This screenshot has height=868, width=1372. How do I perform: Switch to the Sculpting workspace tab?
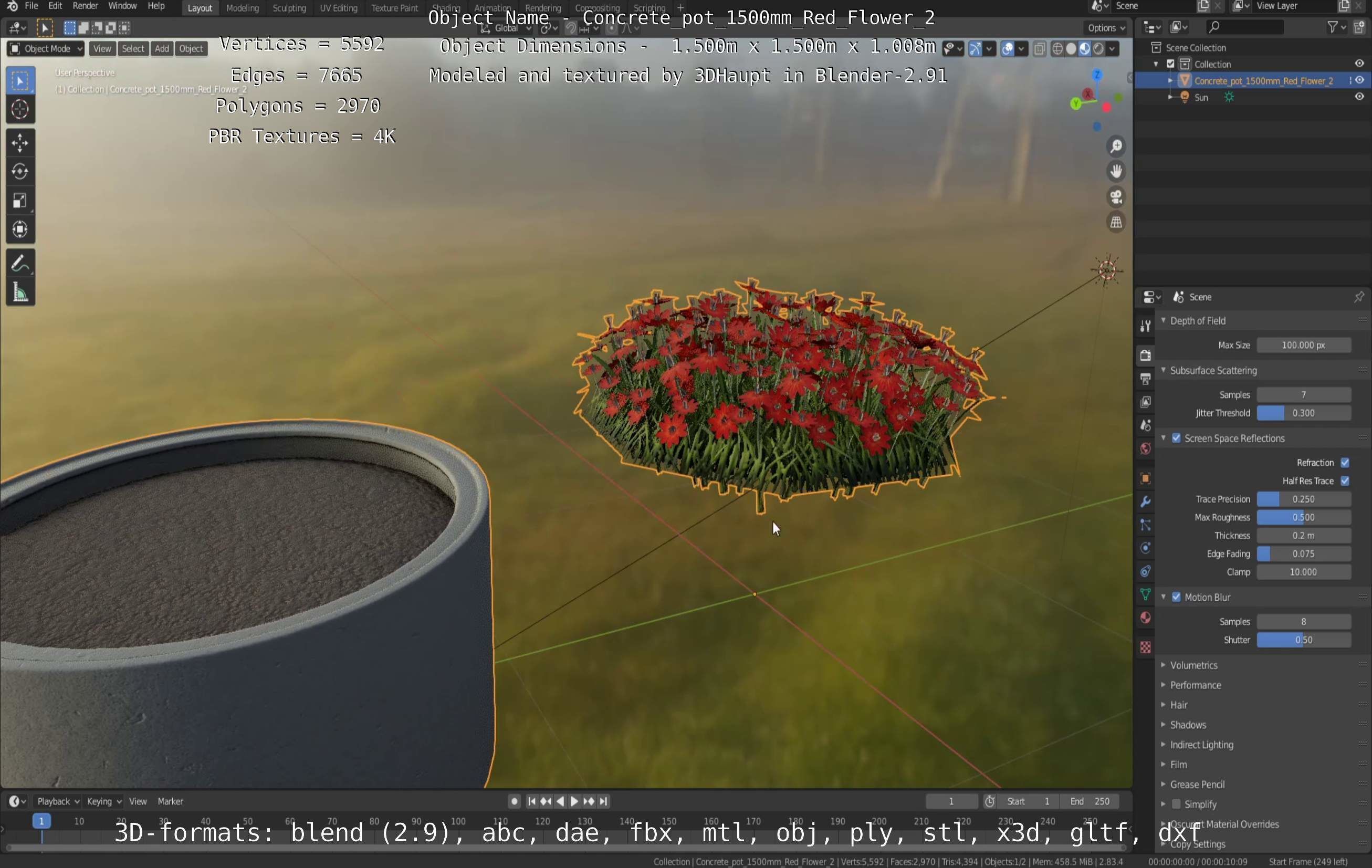point(289,8)
